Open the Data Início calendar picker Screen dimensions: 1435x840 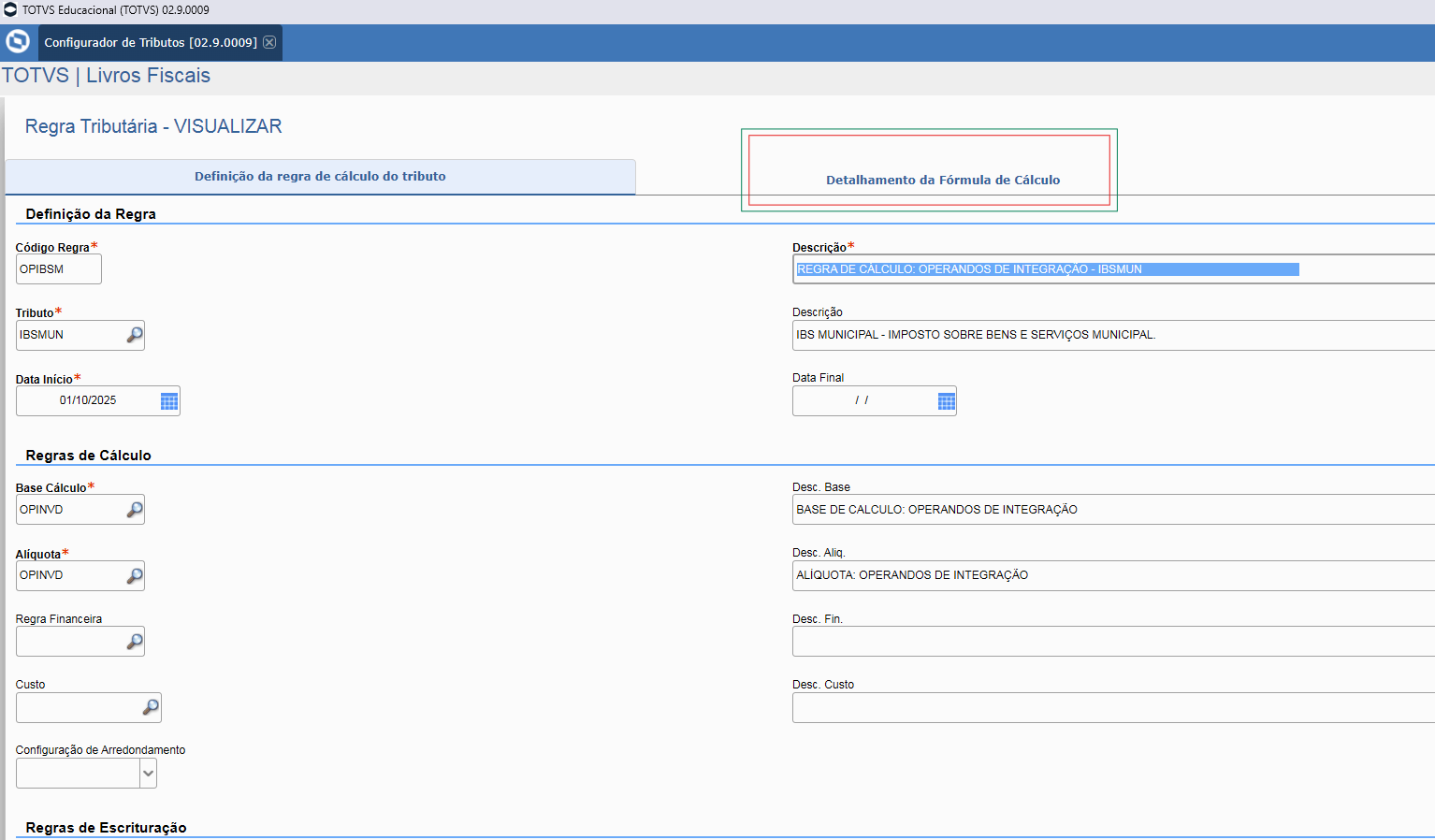click(169, 401)
